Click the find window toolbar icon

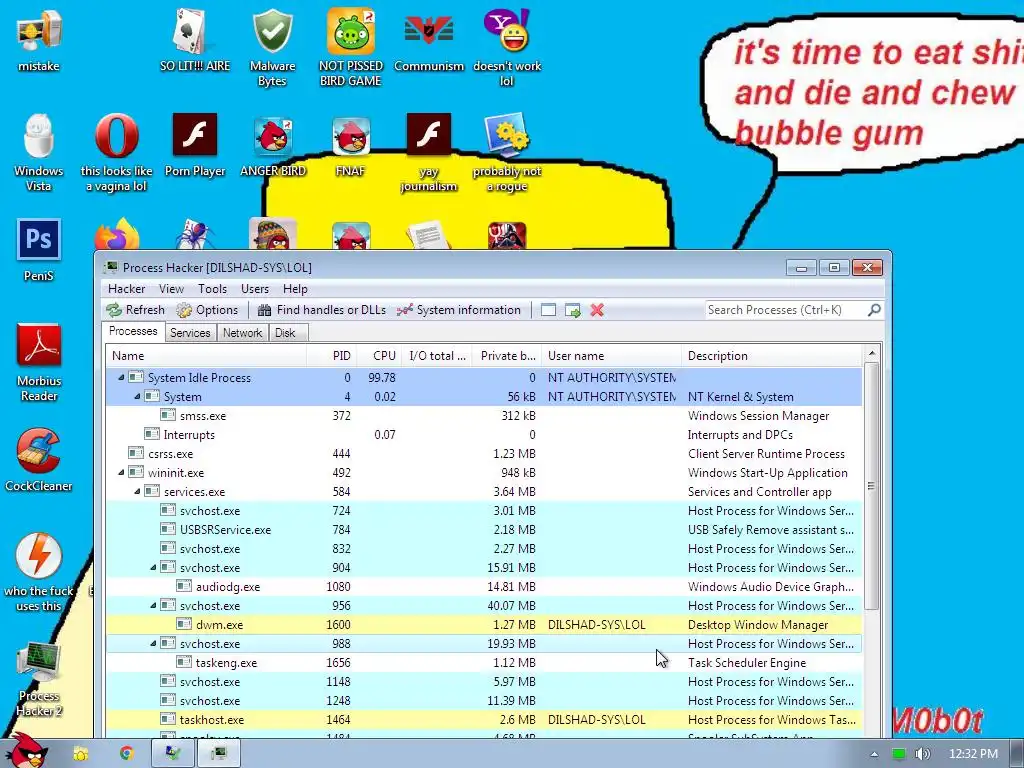tap(549, 310)
